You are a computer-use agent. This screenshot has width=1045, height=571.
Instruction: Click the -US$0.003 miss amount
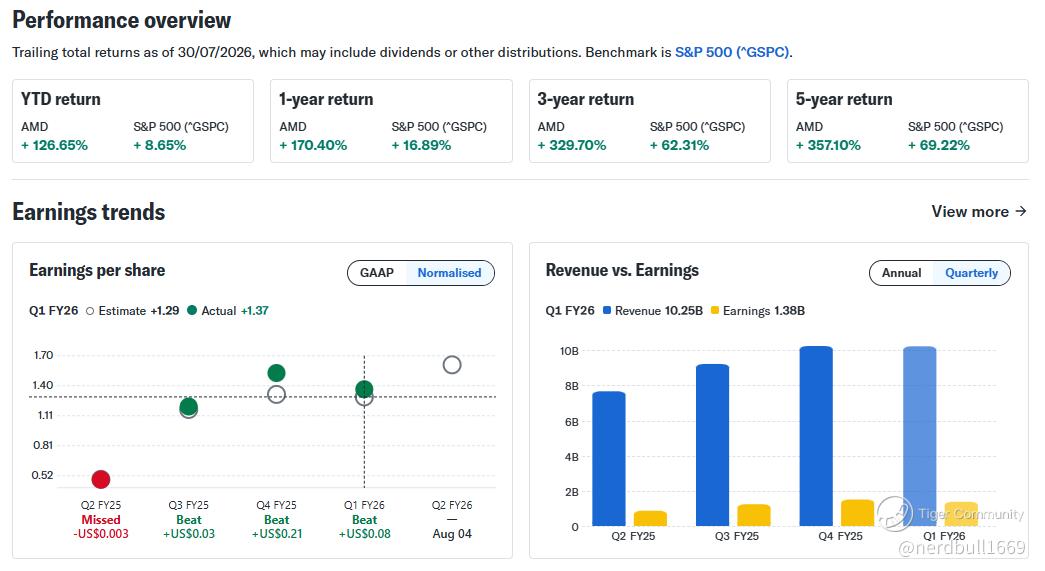(101, 534)
